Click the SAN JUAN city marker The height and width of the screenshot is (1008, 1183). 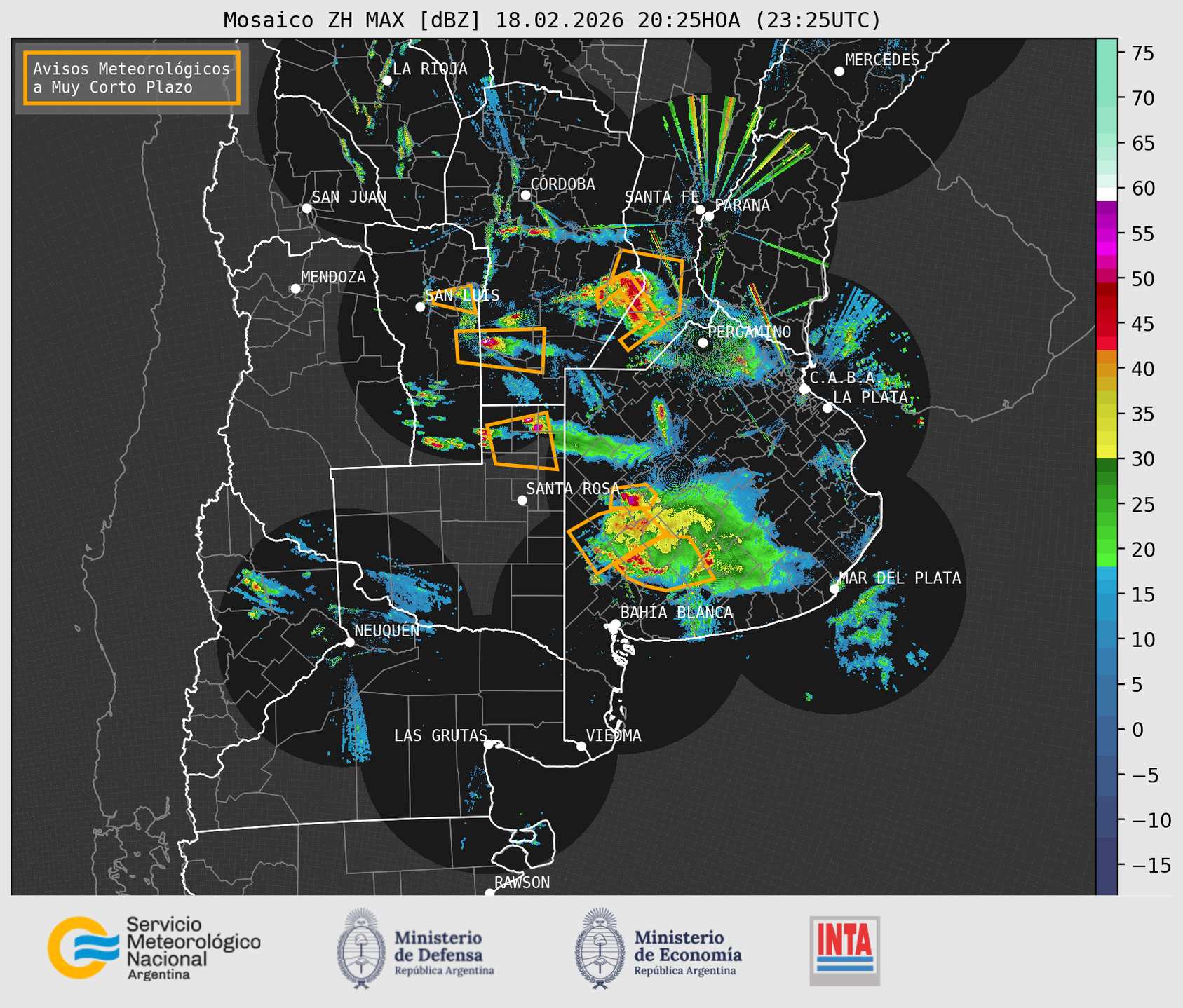pyautogui.click(x=306, y=208)
